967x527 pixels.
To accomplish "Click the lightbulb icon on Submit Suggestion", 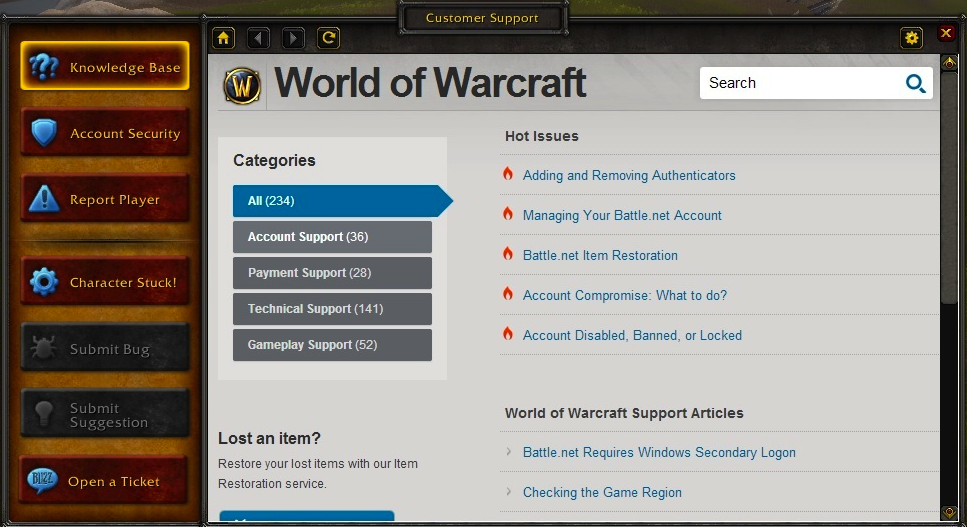I will coord(44,414).
